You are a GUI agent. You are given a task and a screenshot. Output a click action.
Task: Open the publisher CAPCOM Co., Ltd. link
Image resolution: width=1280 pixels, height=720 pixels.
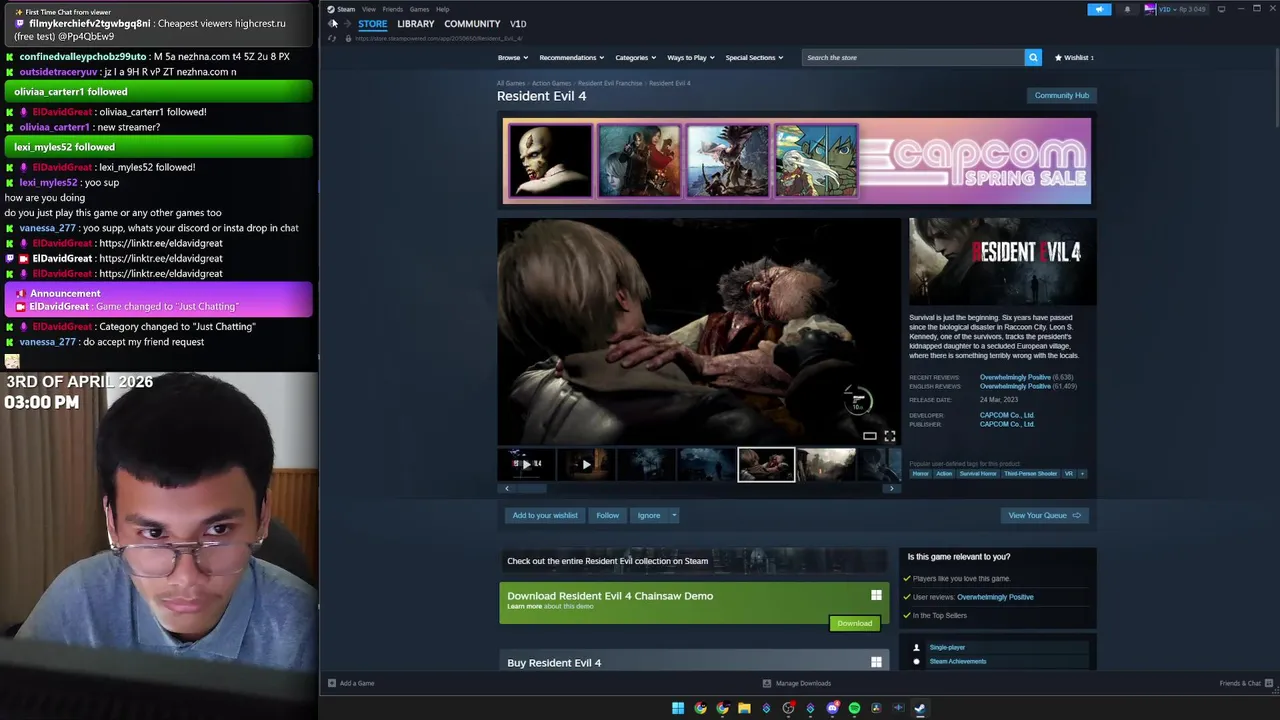click(1007, 424)
